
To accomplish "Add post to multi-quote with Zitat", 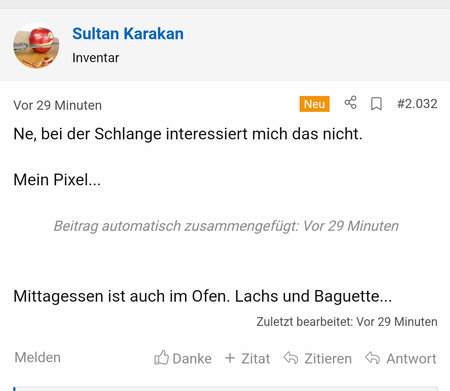I will [x=256, y=359].
